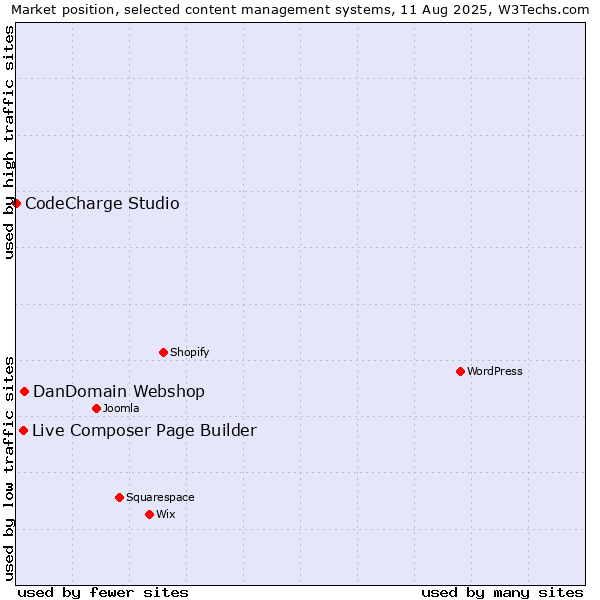Click the red DanDomain Webshop data point
Screen dimensions: 600x600
click(24, 392)
